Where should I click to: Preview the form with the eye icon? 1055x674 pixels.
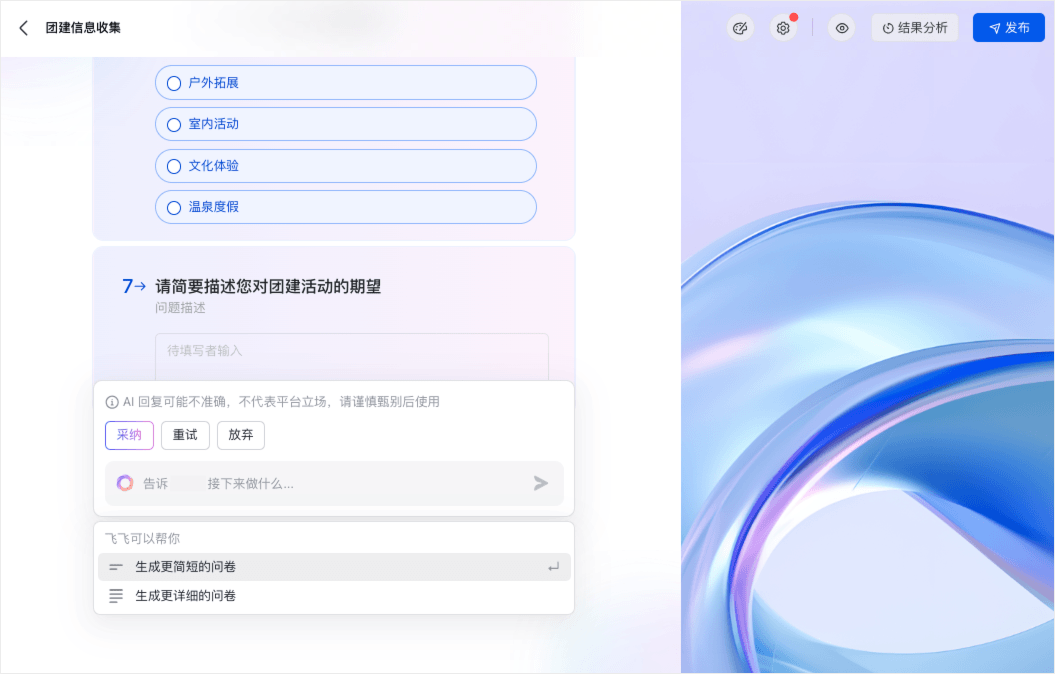click(842, 28)
